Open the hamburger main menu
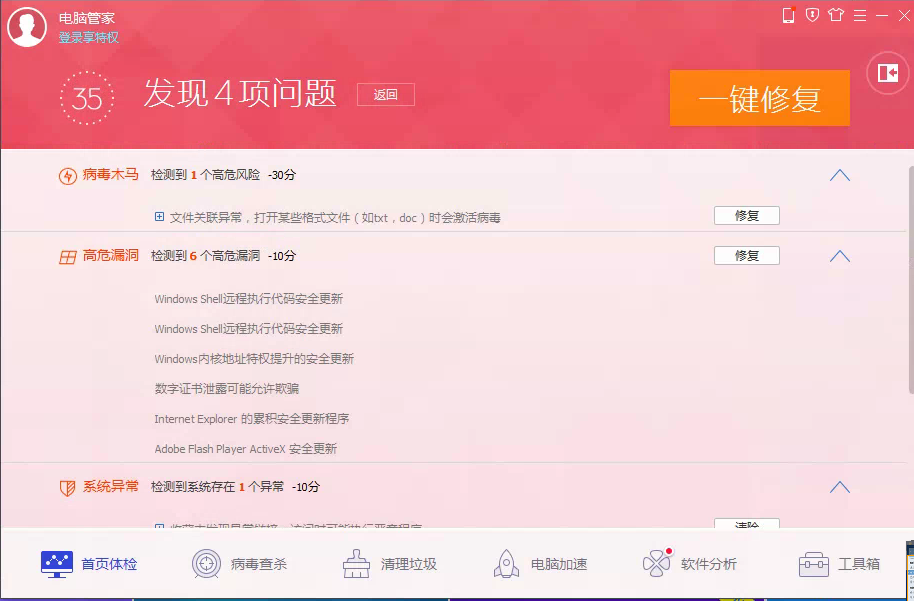 click(859, 15)
